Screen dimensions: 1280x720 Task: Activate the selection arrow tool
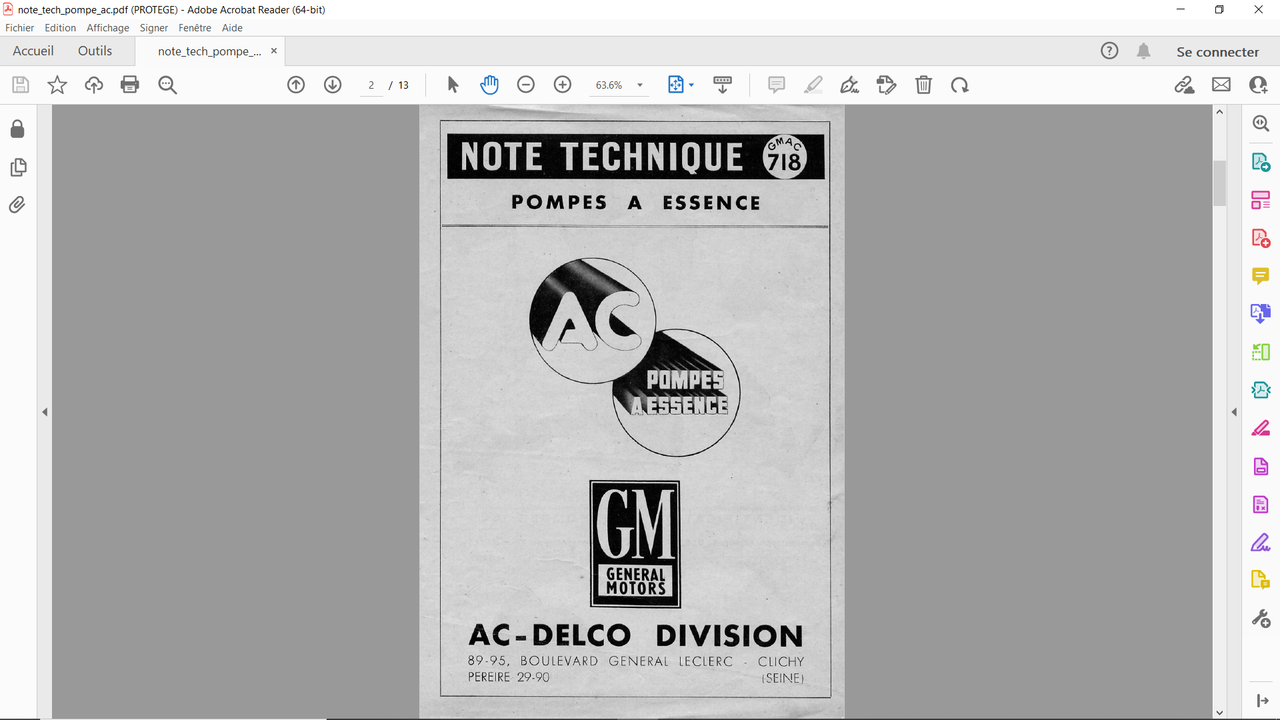pos(453,85)
